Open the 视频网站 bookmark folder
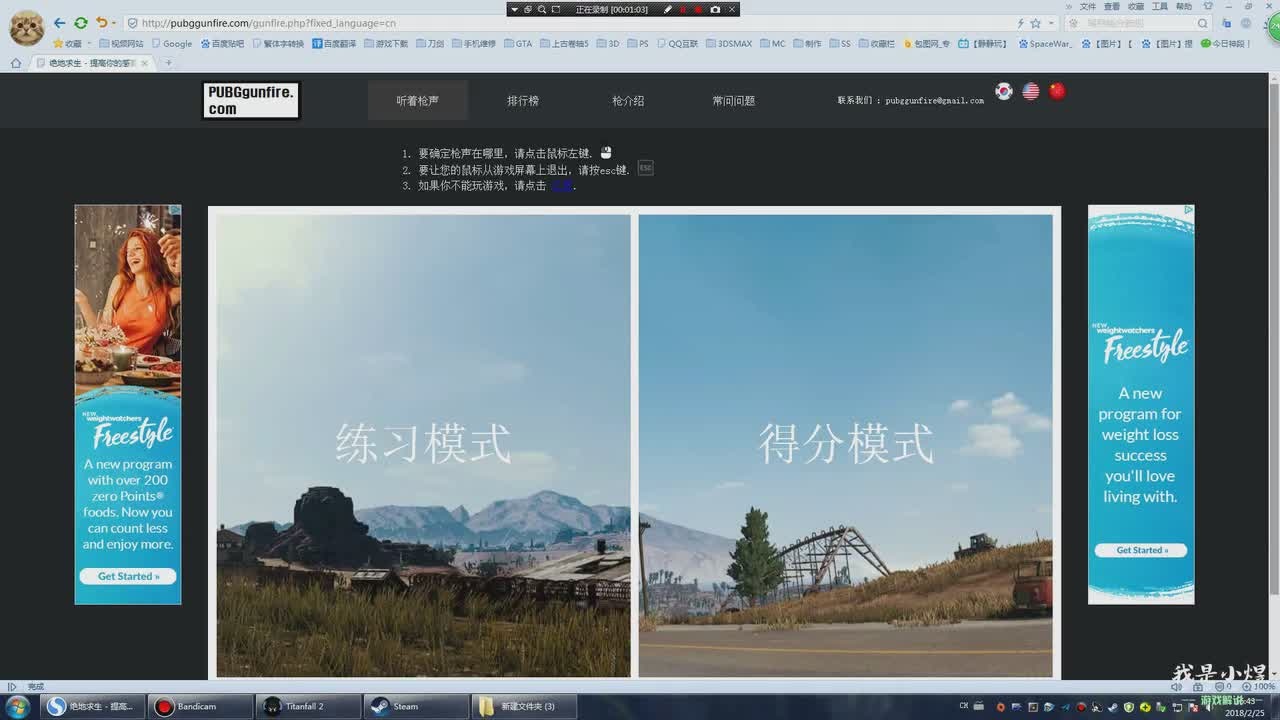This screenshot has height=720, width=1280. 121,44
